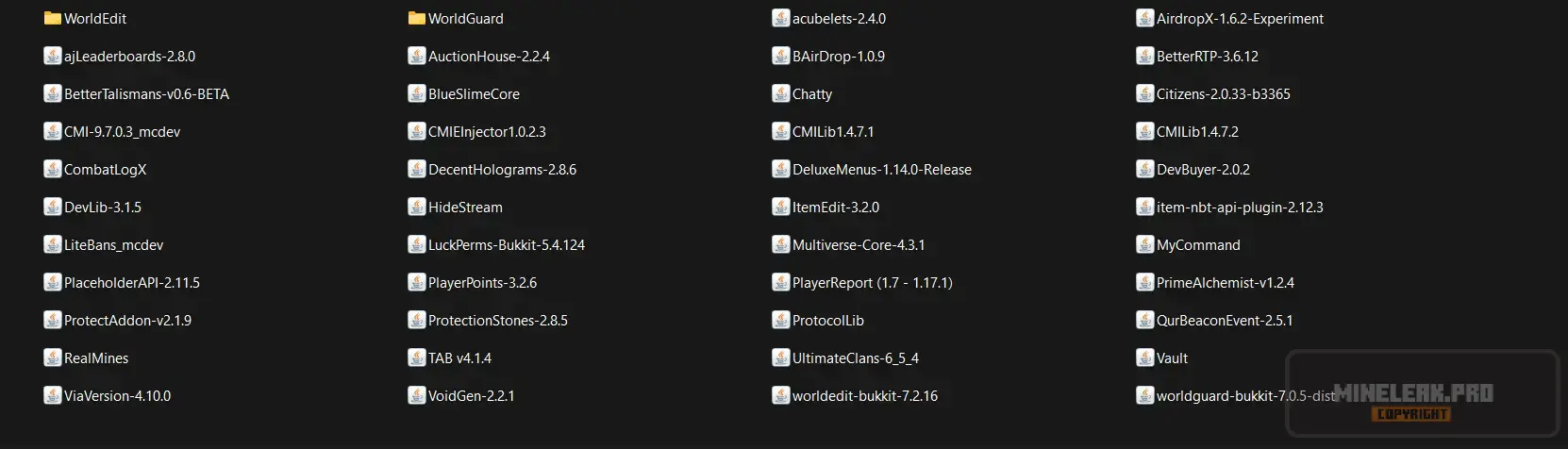
Task: Click the DeluxeMenus-1.14.0-Release file name
Action: (881, 170)
